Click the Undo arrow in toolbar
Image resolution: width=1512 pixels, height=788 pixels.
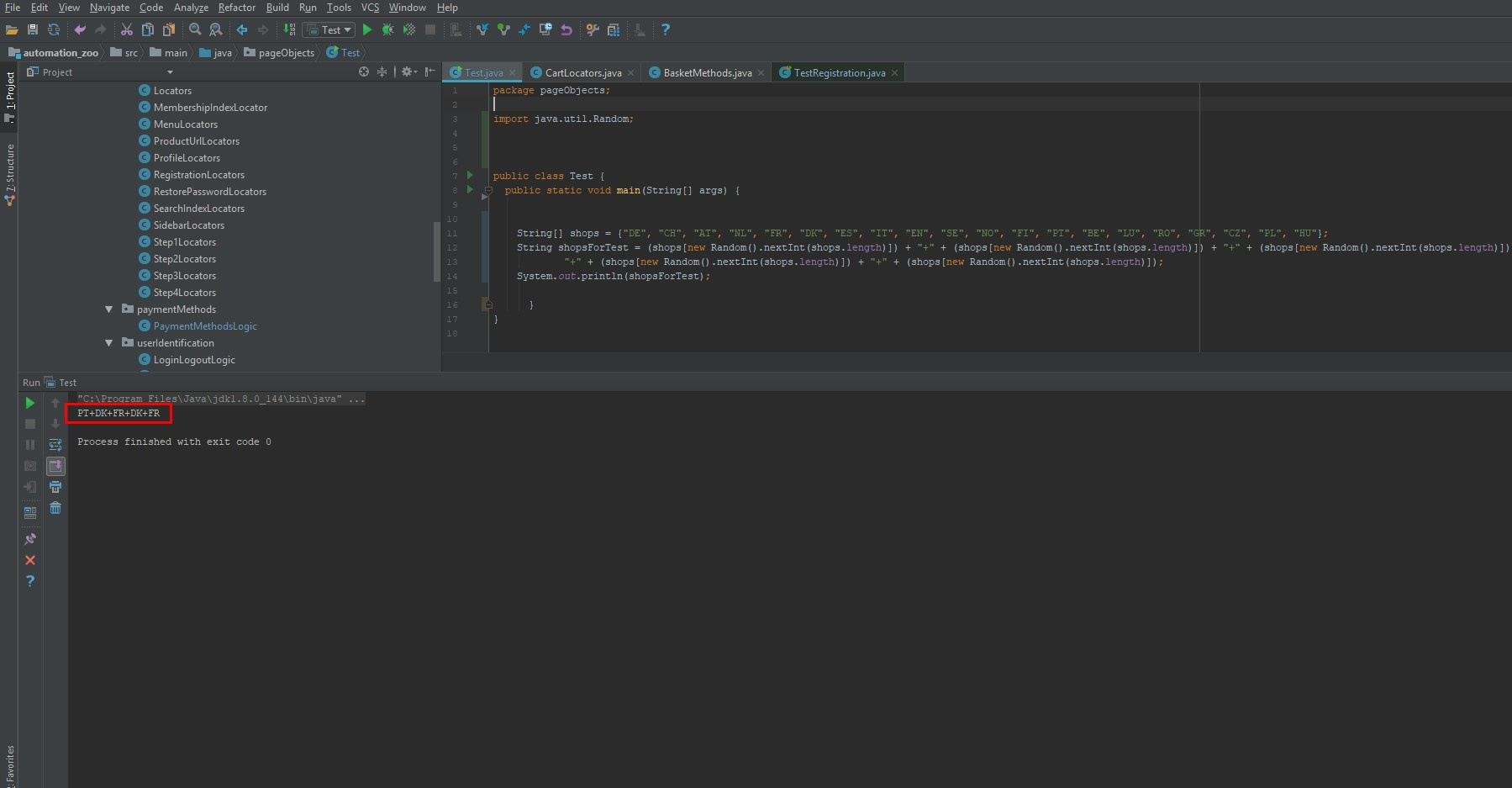coord(80,29)
